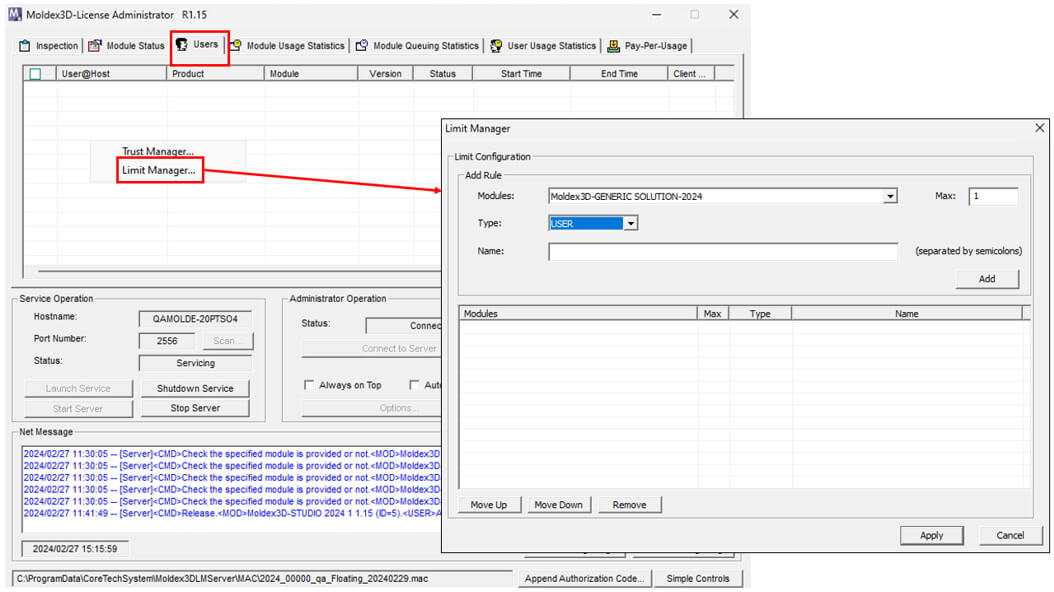Toggle the select-all checkbox in User@Host header
The height and width of the screenshot is (592, 1054).
[36, 74]
